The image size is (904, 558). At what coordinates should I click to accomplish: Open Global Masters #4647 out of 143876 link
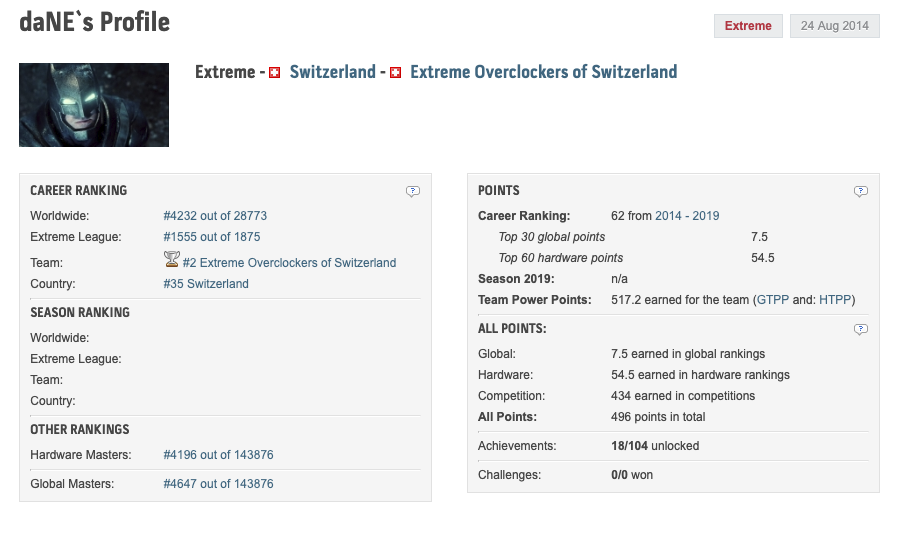tap(218, 484)
